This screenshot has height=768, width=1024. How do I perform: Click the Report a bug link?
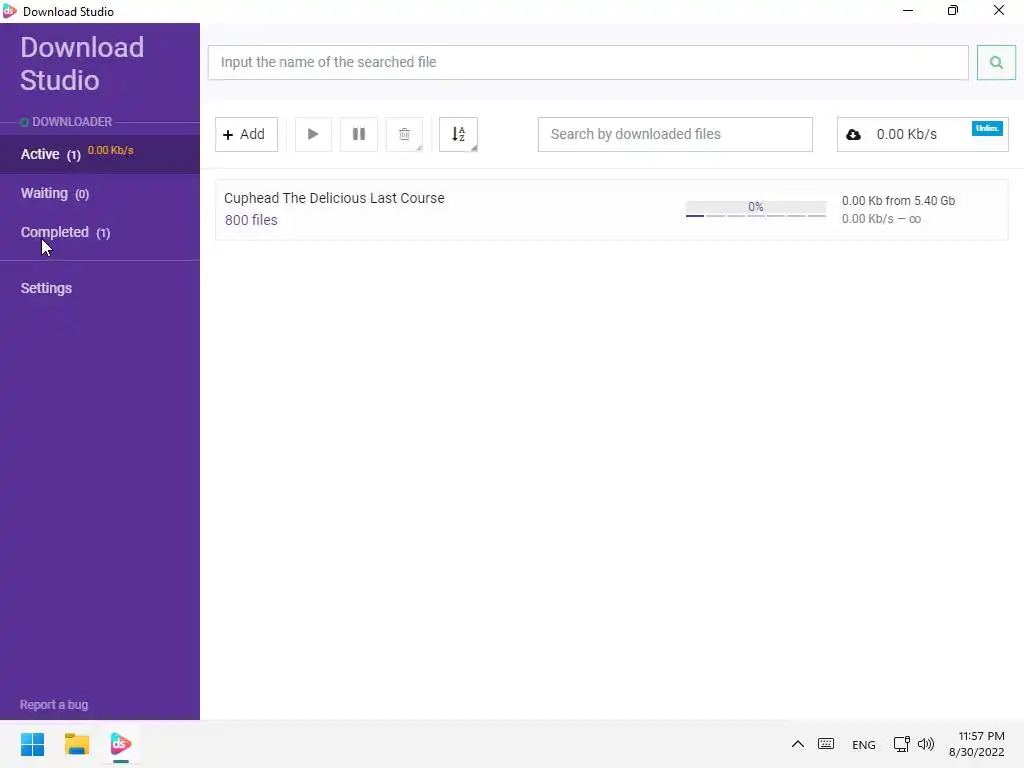pyautogui.click(x=54, y=705)
